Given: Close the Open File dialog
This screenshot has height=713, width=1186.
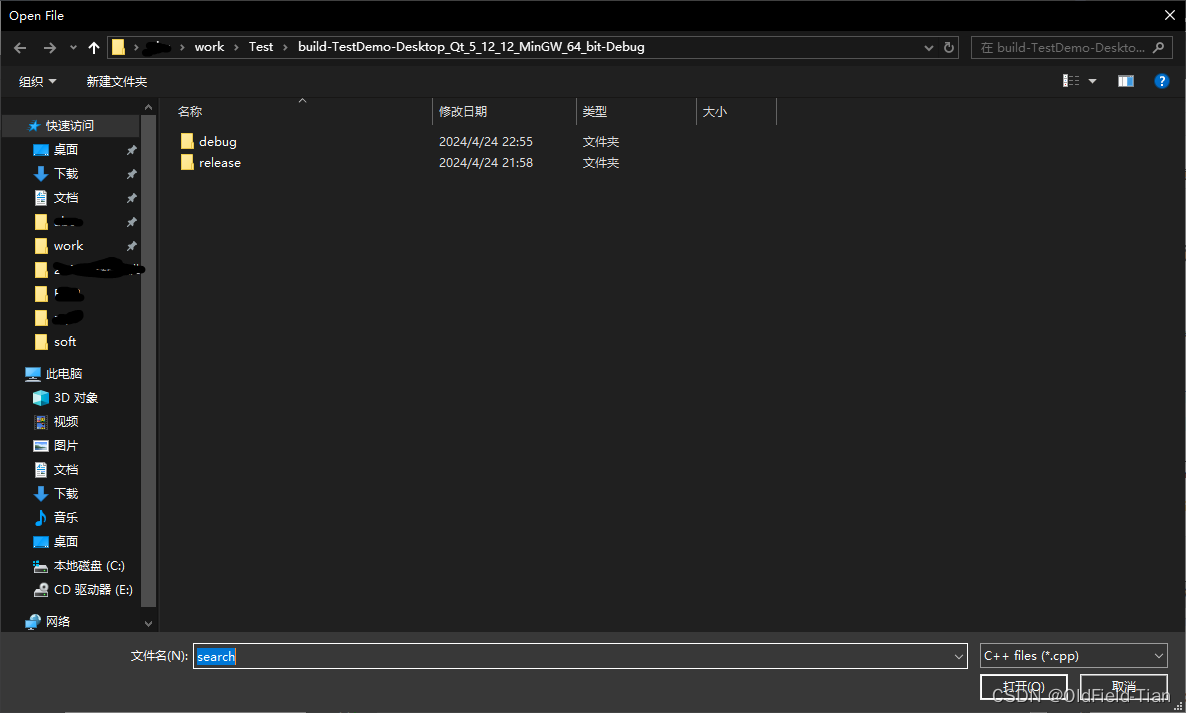Looking at the screenshot, I should pos(1169,15).
